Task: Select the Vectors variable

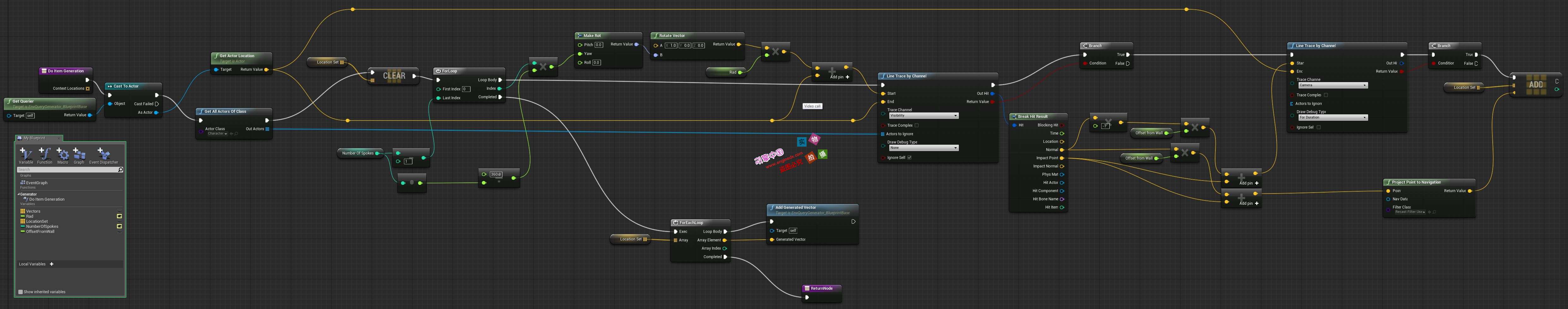Action: pyautogui.click(x=33, y=211)
